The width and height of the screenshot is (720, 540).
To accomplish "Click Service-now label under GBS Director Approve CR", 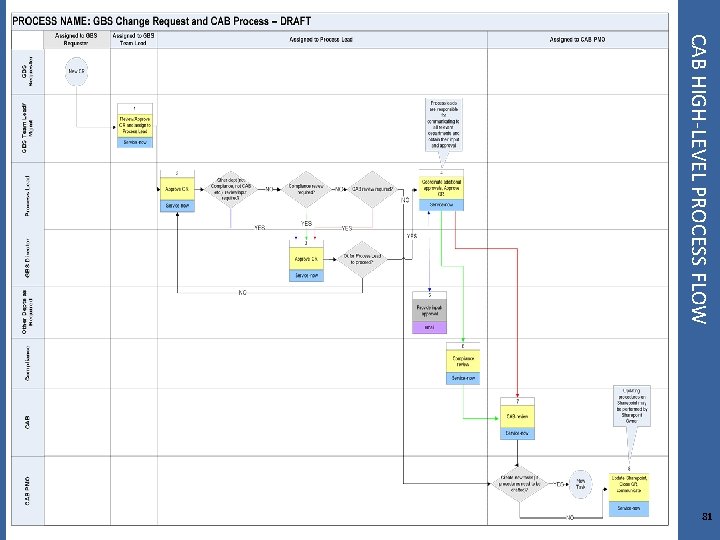I will (x=306, y=276).
